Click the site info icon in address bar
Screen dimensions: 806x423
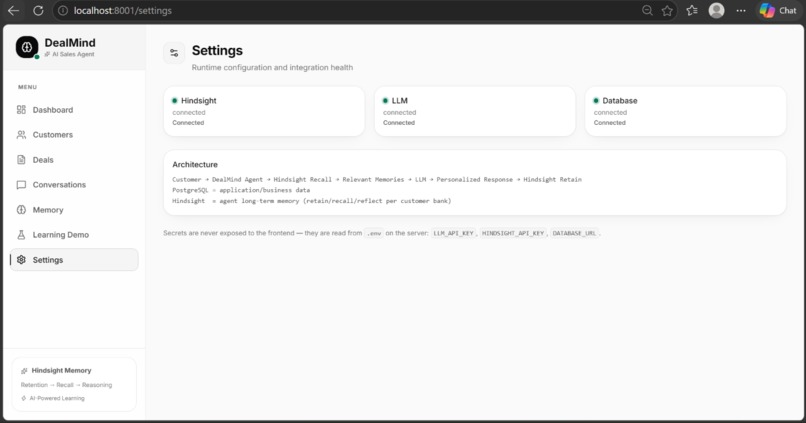click(x=63, y=10)
